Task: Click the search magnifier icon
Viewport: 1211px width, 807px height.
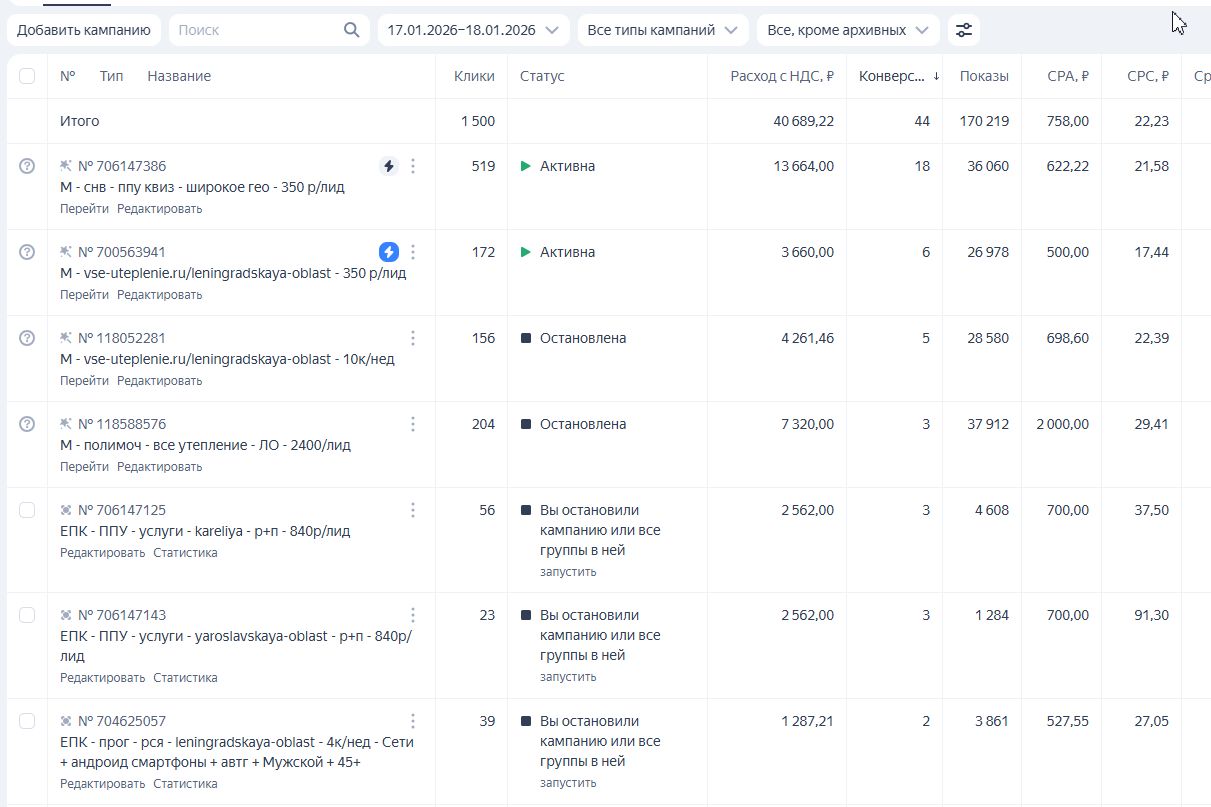Action: [x=351, y=30]
